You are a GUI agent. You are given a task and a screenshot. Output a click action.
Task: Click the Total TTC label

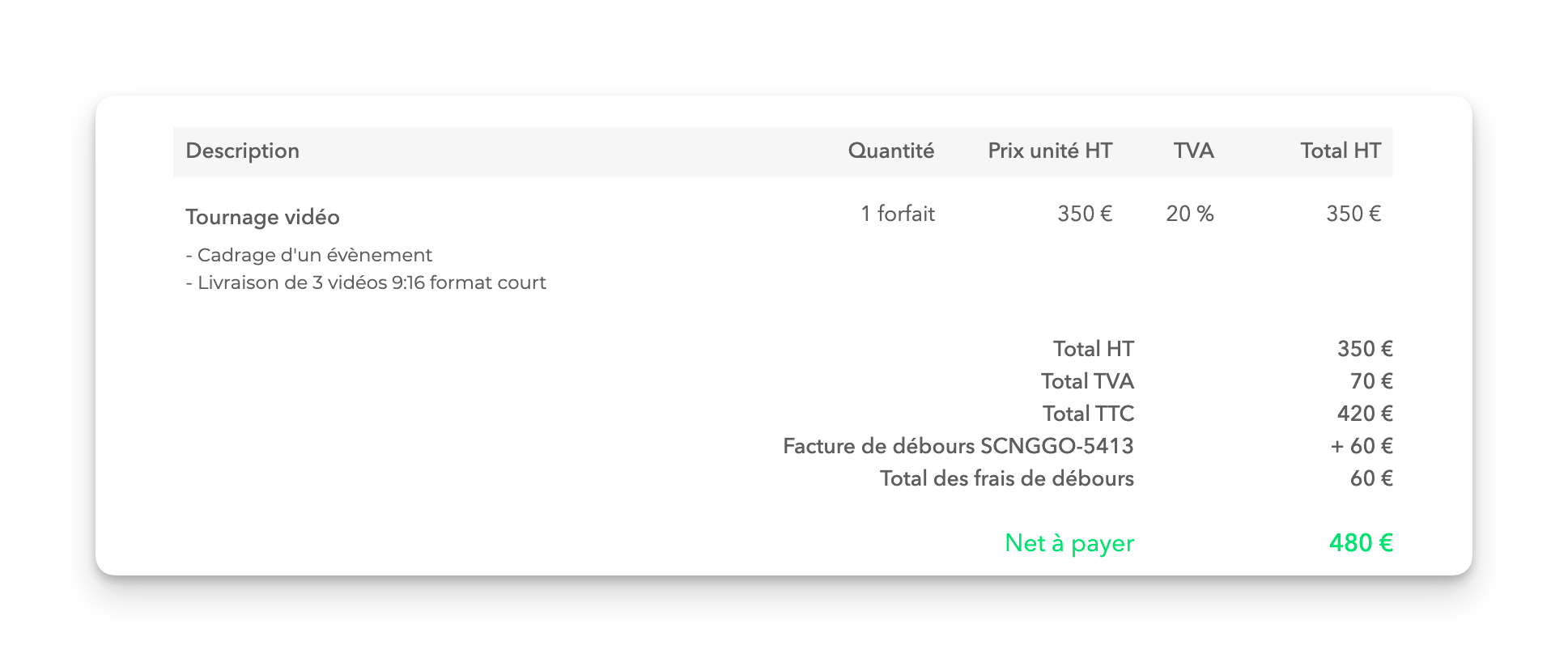click(x=1088, y=414)
